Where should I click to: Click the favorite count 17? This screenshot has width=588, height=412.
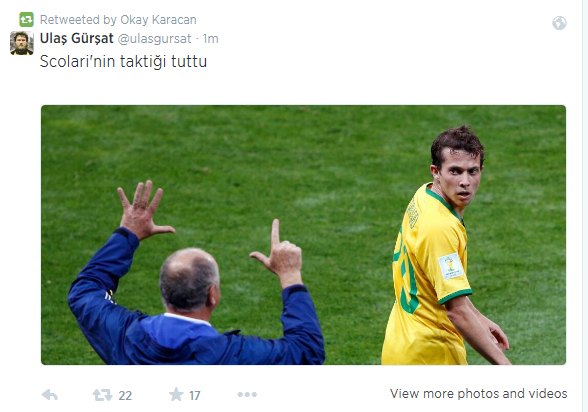[x=195, y=396]
